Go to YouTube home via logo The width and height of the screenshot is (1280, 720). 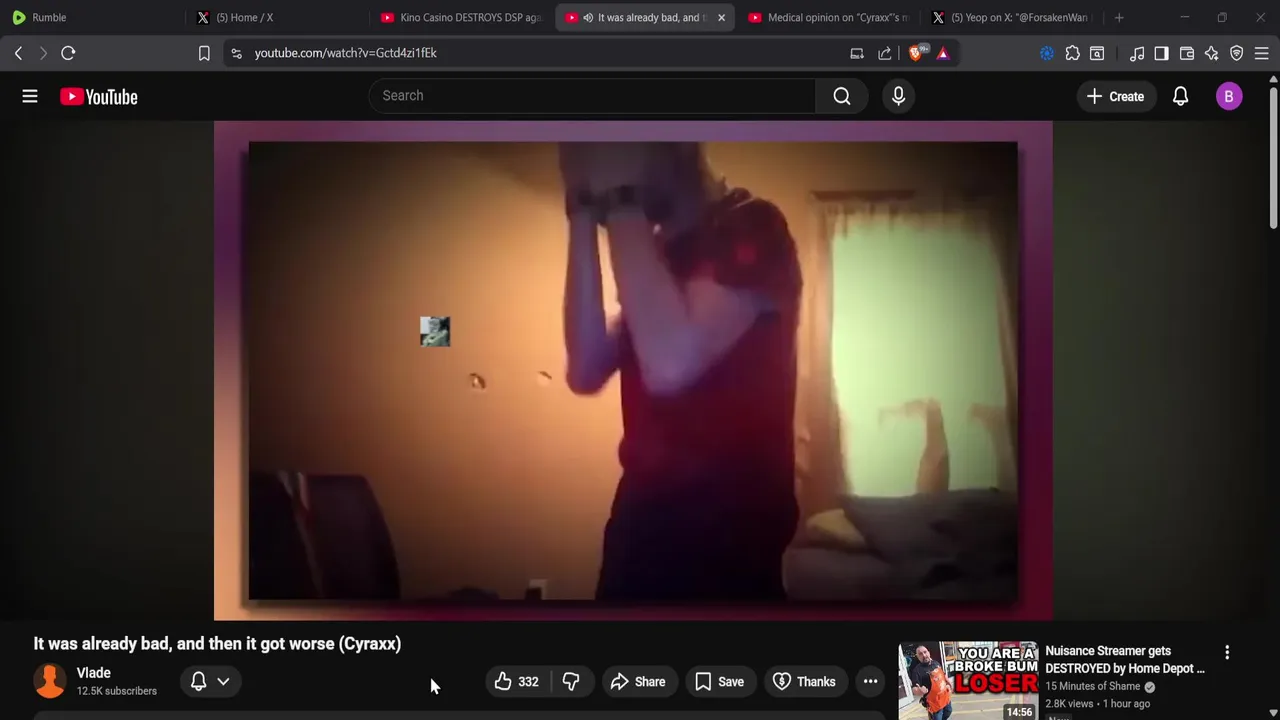click(98, 96)
